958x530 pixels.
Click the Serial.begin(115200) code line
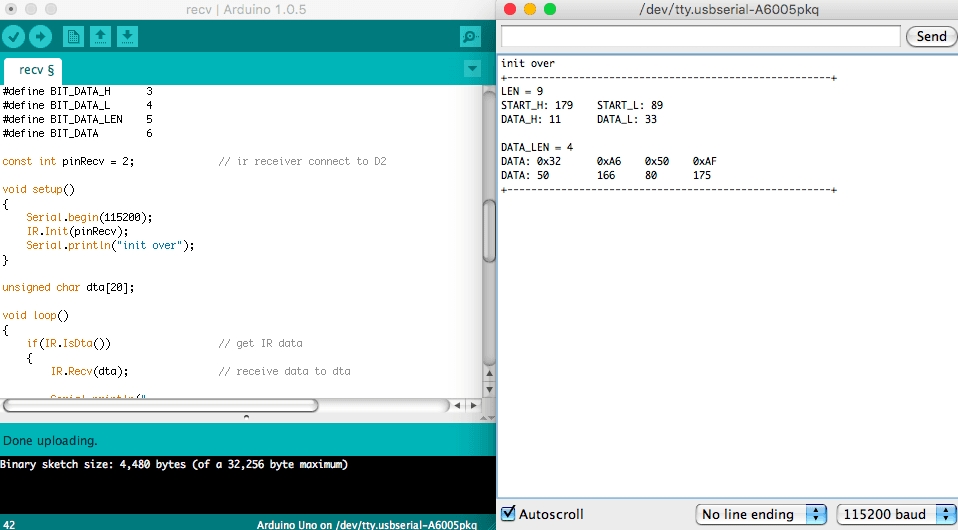[89, 217]
